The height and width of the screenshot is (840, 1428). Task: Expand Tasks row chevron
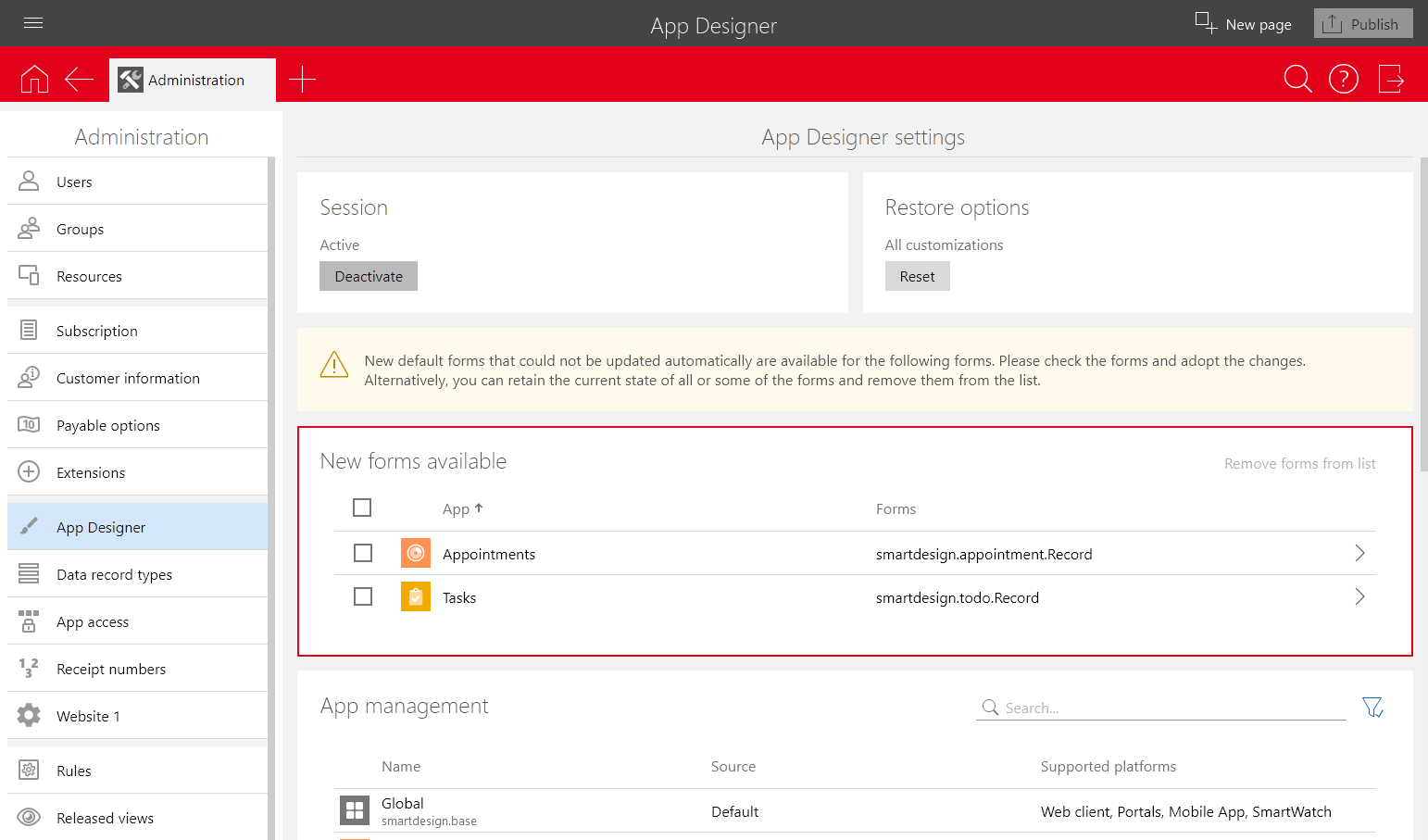click(x=1359, y=596)
